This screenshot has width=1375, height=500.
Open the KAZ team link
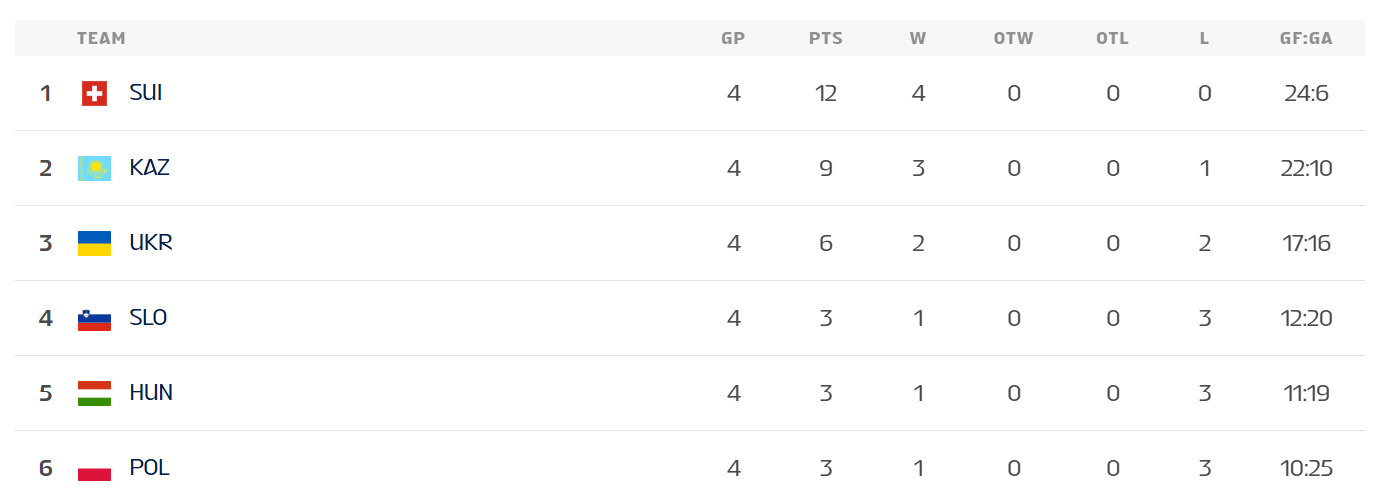click(x=150, y=168)
